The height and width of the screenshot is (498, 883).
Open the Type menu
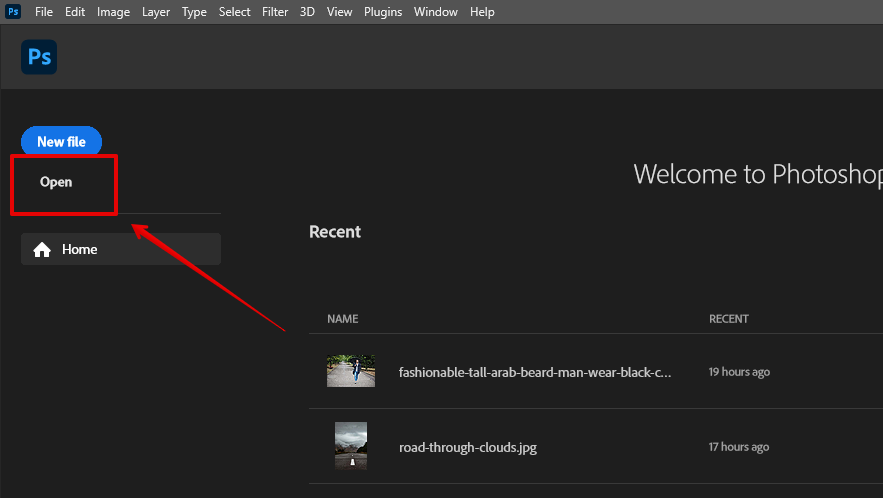click(x=194, y=12)
